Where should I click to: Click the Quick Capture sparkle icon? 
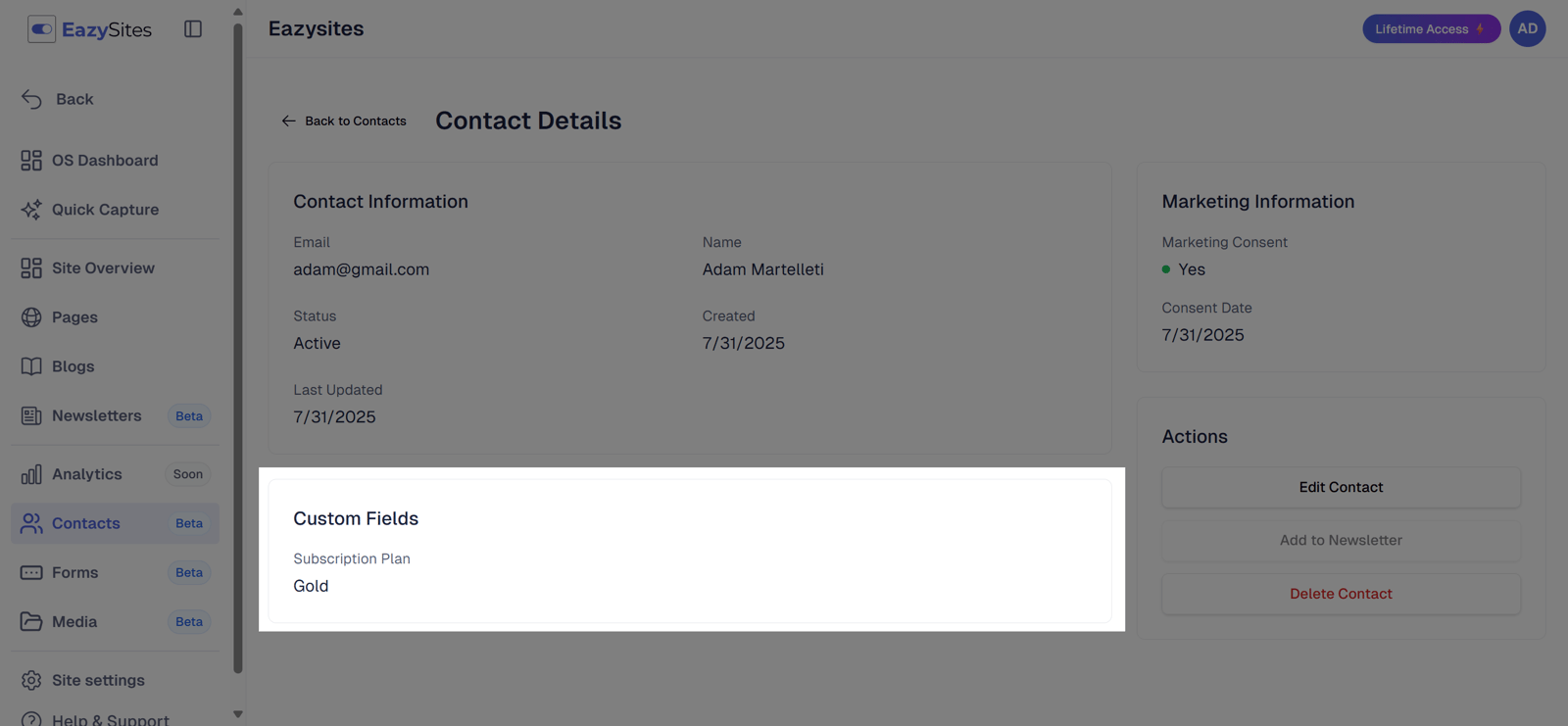[x=31, y=210]
